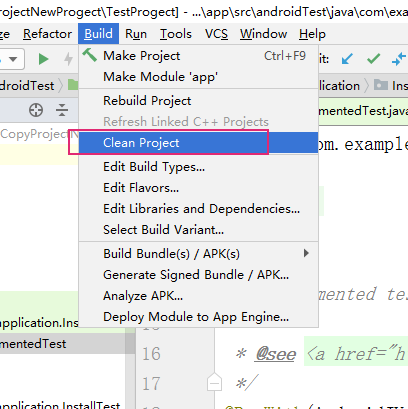Image resolution: width=408 pixels, height=409 pixels.
Task: Click the green Run arrow icon
Action: [x=43, y=59]
